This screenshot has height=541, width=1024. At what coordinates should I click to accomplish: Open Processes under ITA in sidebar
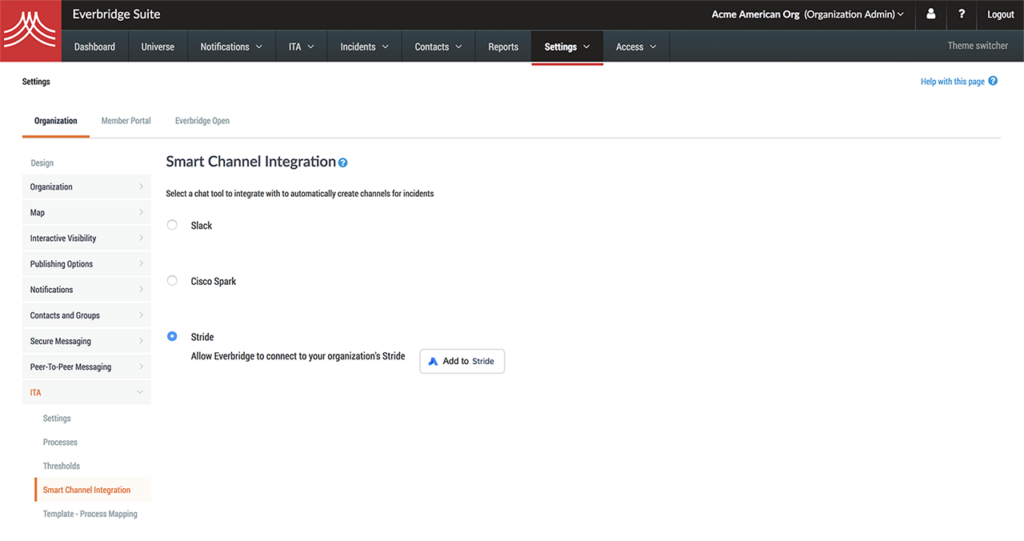pos(60,442)
